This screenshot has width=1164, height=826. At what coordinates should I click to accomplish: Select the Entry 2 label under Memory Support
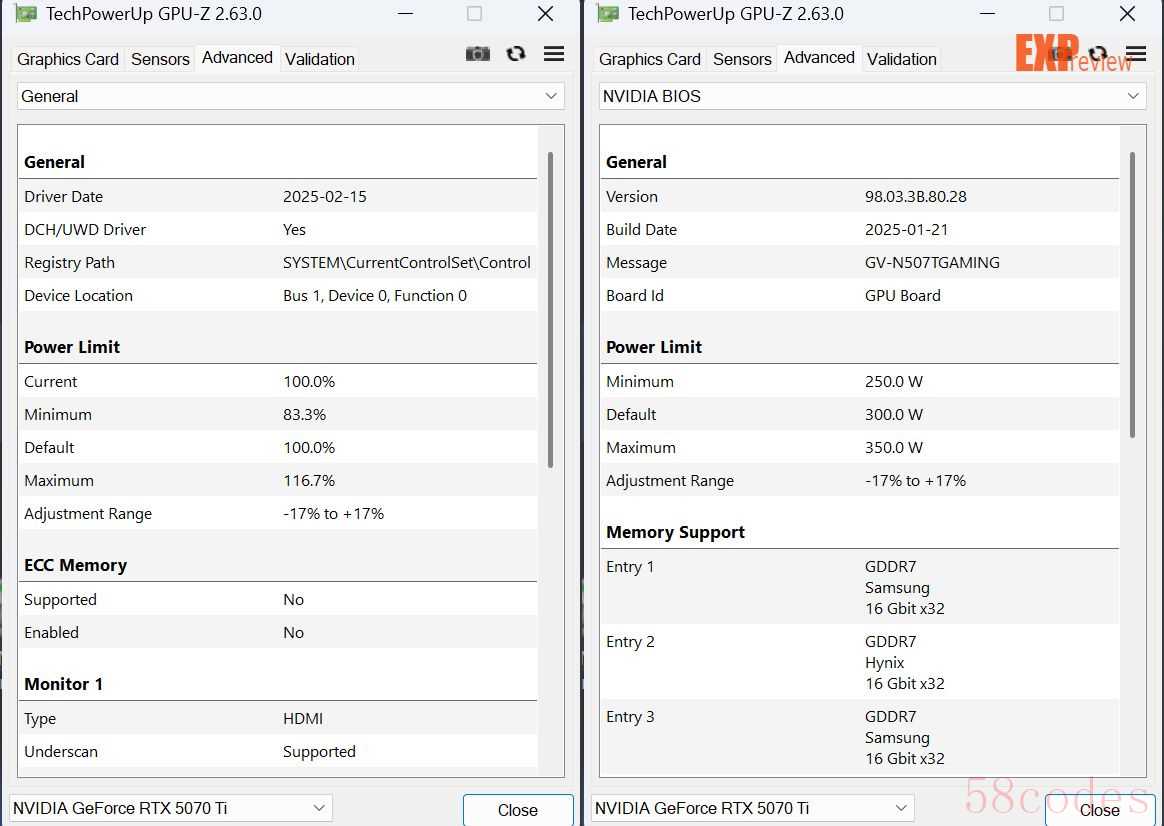(630, 642)
